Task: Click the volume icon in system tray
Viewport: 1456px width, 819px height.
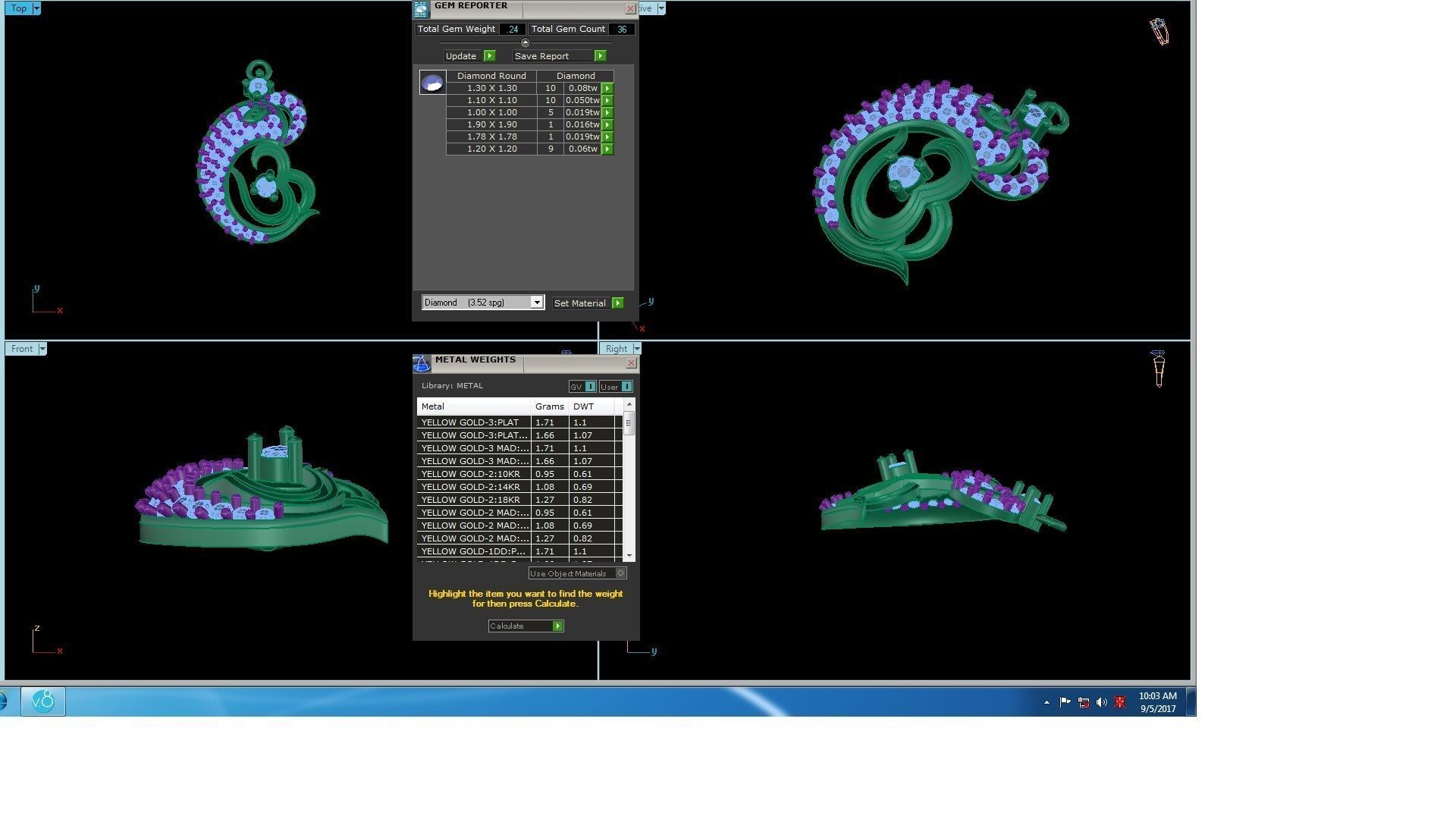Action: (1101, 703)
